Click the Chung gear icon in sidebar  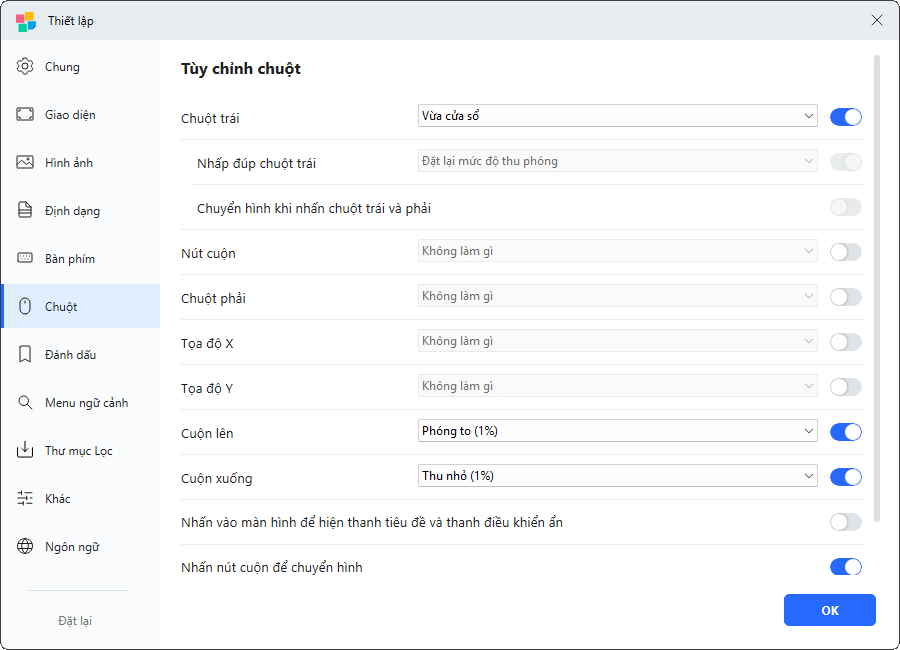point(25,67)
